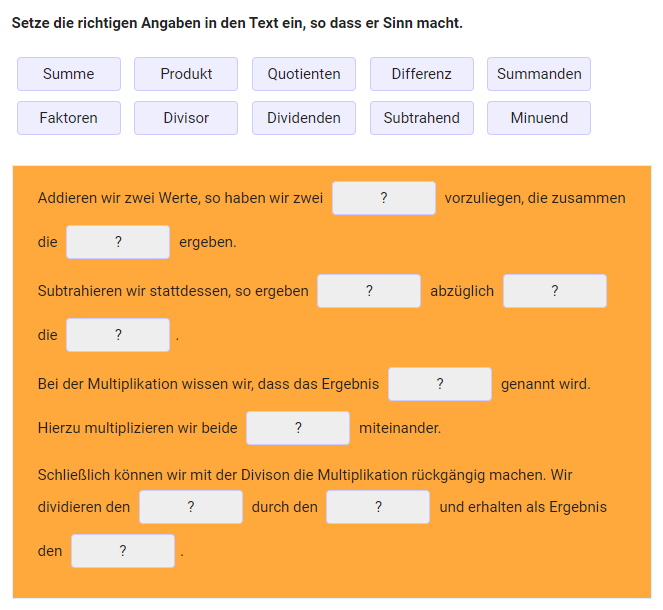The width and height of the screenshot is (663, 610).
Task: Click the Differenz word tile
Action: pos(422,74)
